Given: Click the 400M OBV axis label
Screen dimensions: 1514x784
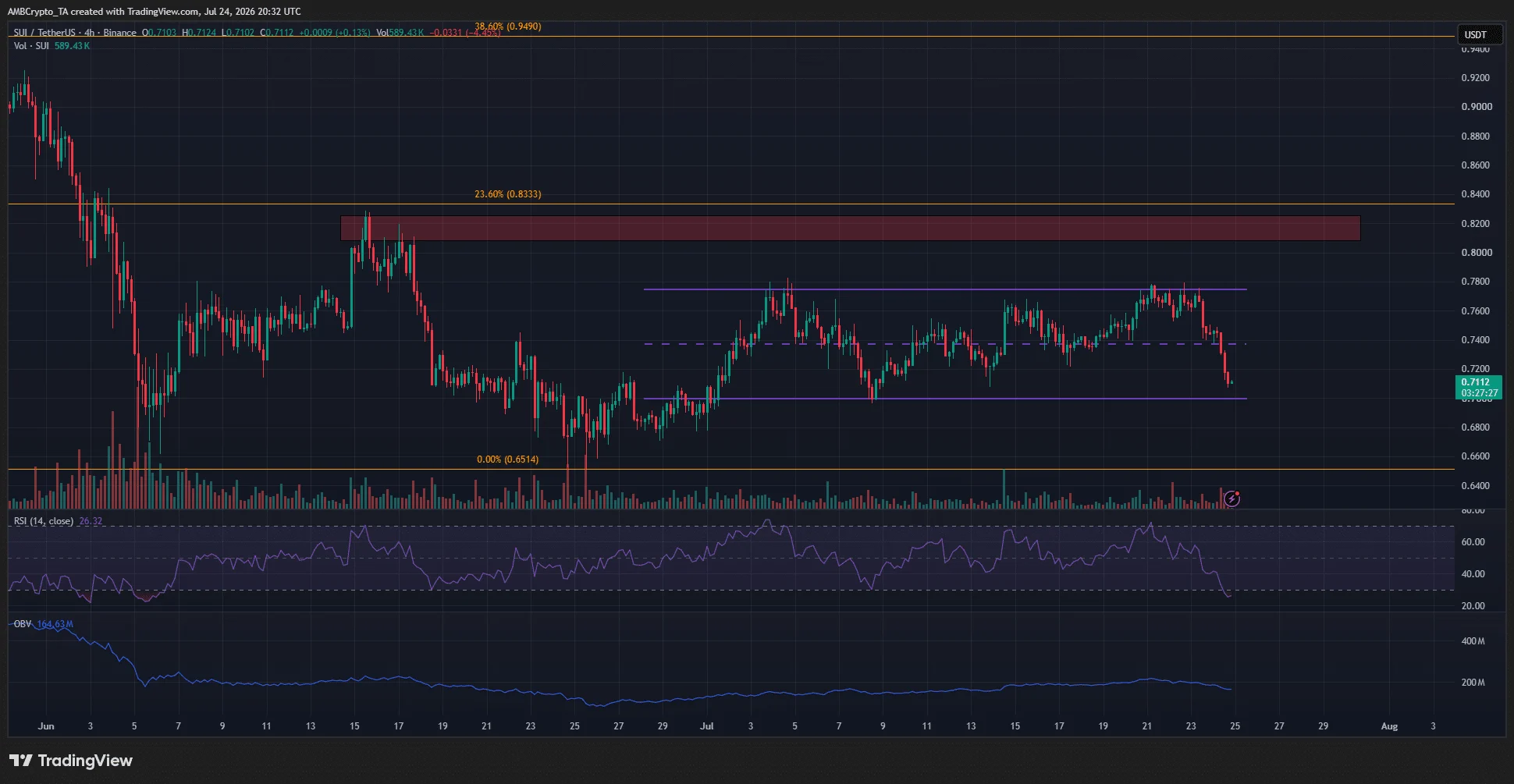Looking at the screenshot, I should point(1473,641).
